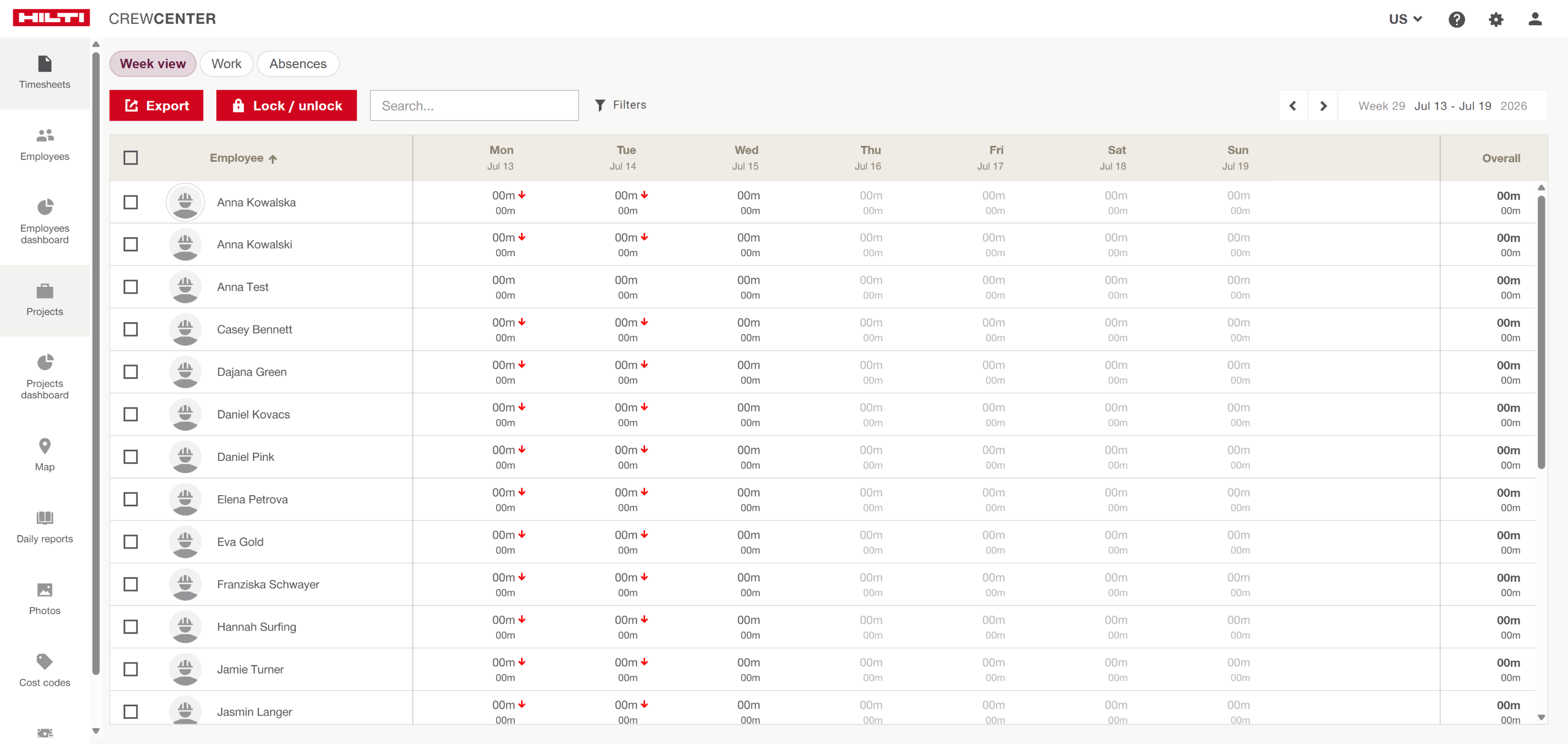Viewport: 1568px width, 744px height.
Task: Sort by the Employee column header
Action: point(243,158)
